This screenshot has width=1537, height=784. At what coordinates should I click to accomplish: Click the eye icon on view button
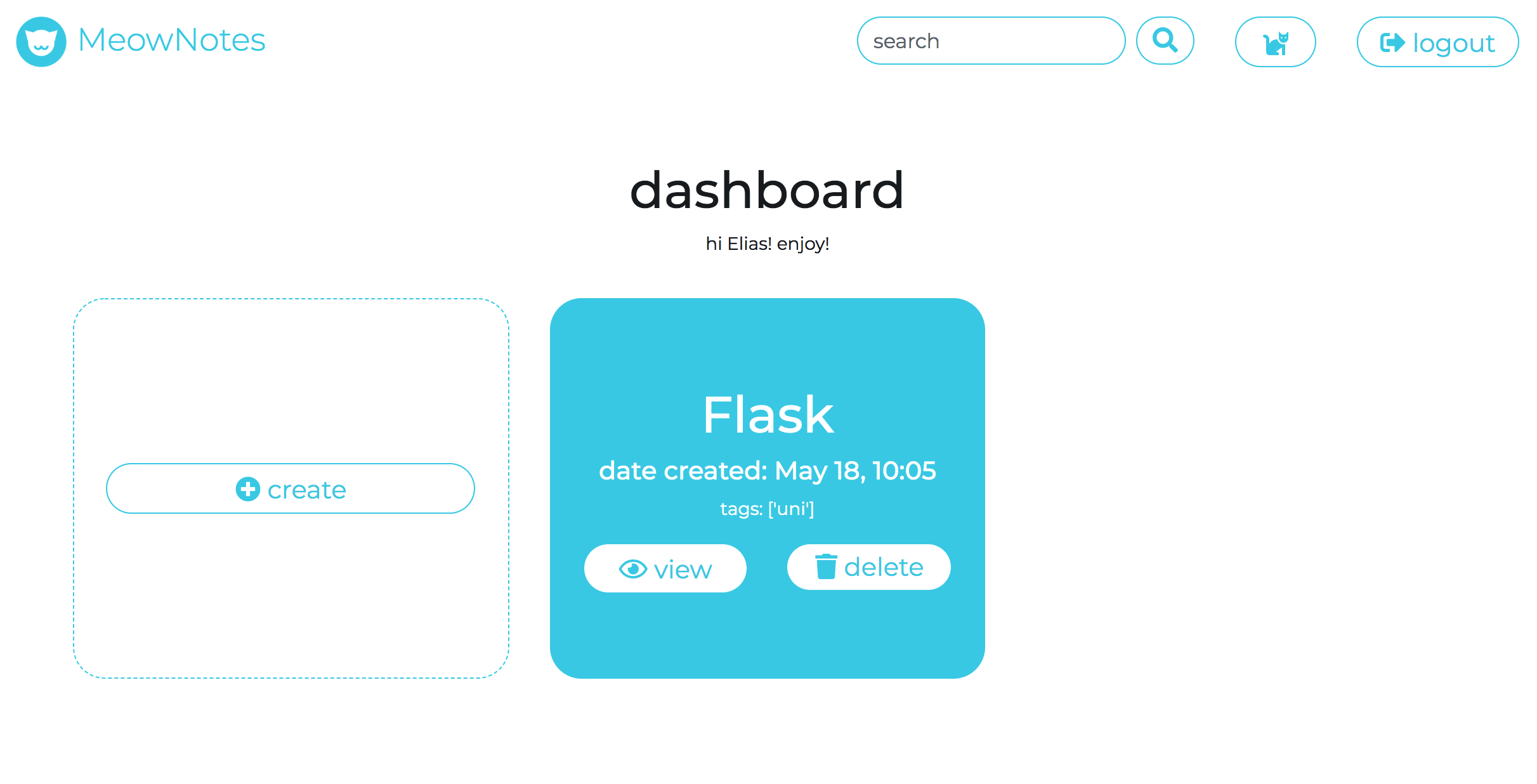point(632,569)
